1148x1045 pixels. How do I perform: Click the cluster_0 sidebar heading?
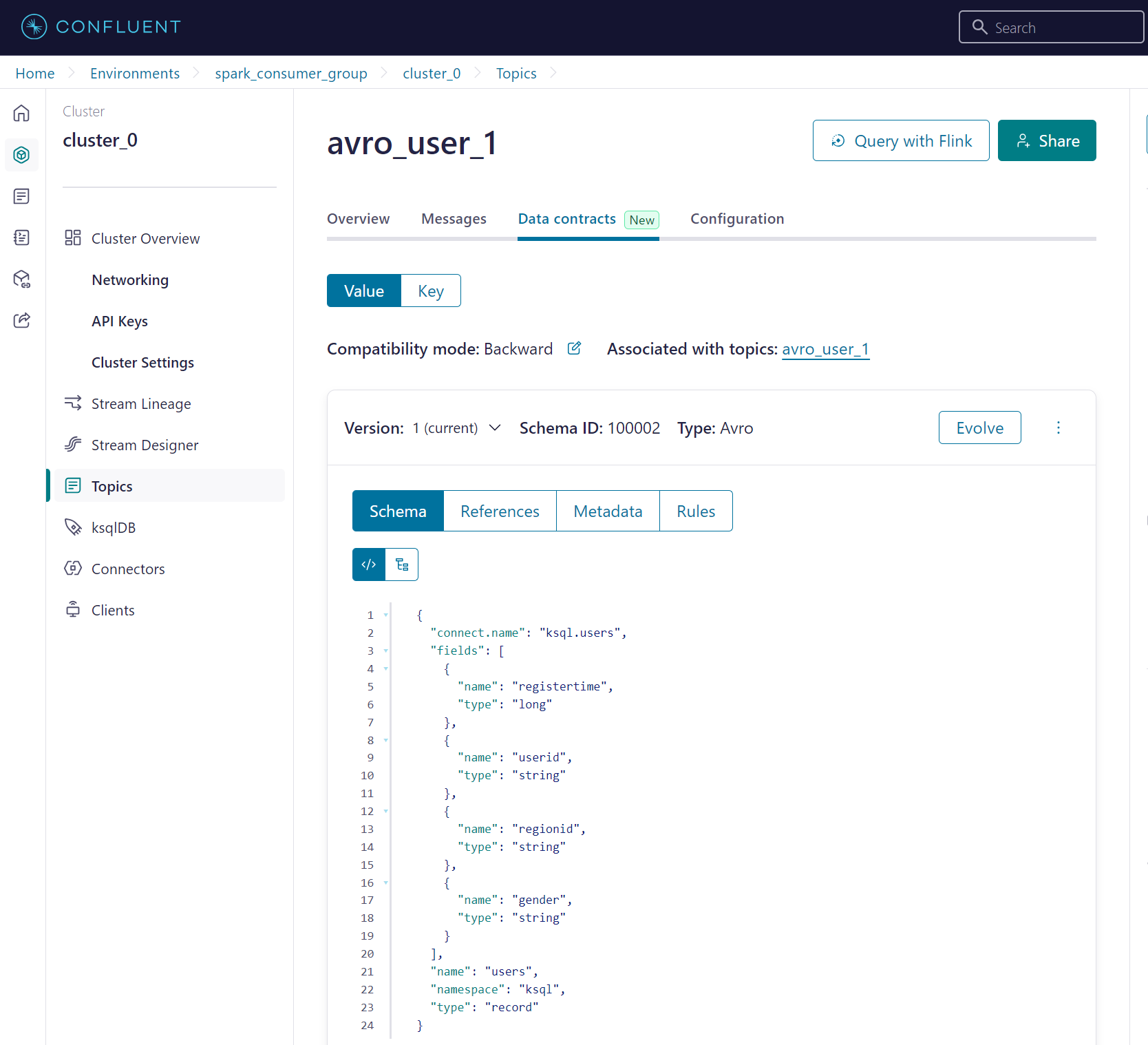(x=100, y=140)
